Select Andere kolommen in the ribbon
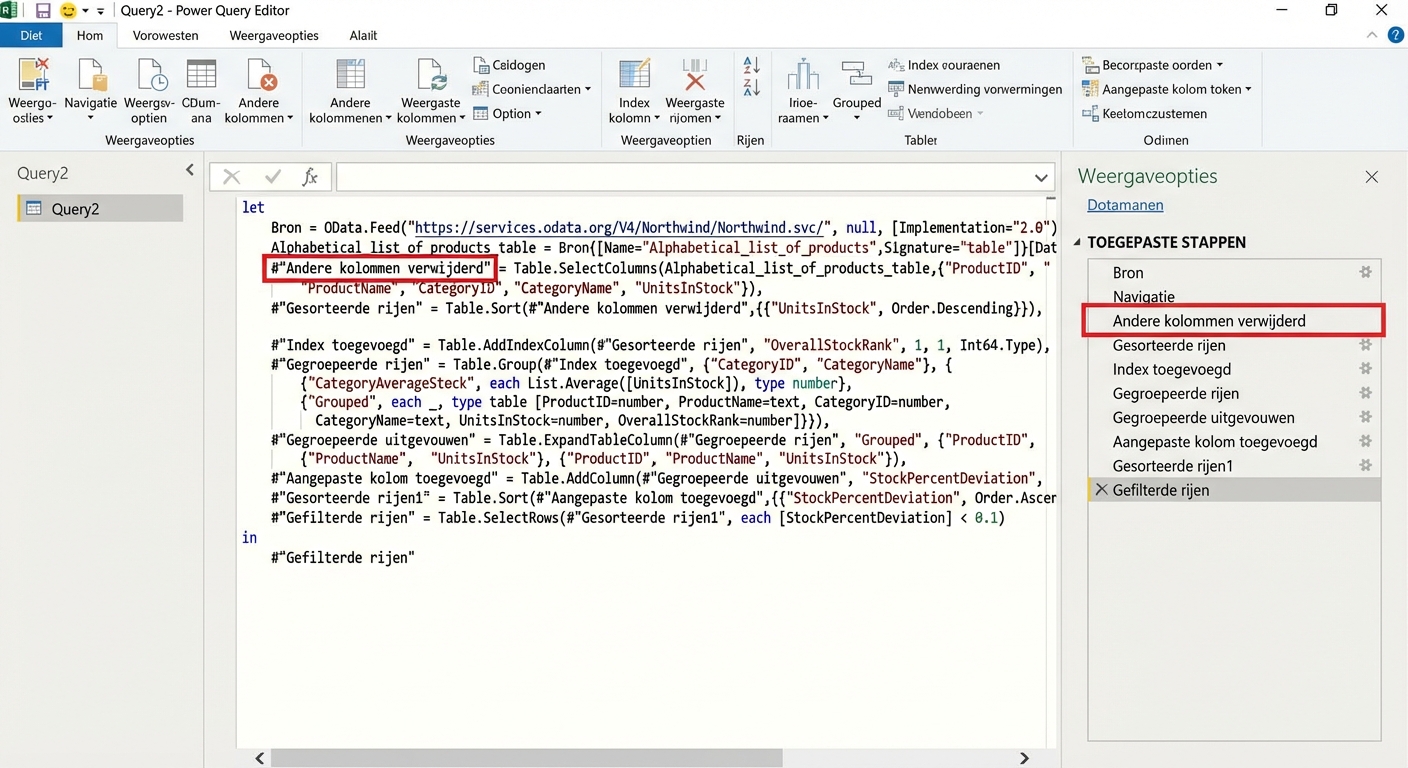 (259, 88)
